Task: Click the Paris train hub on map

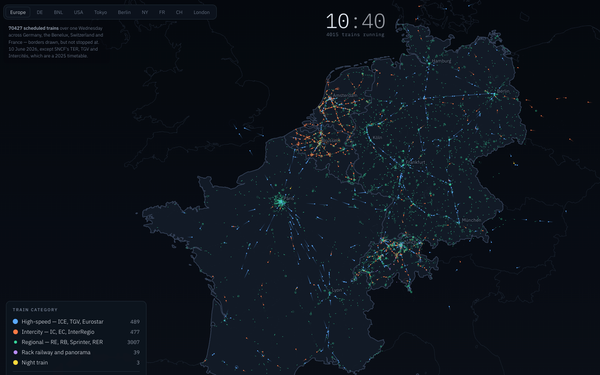Action: [x=281, y=202]
